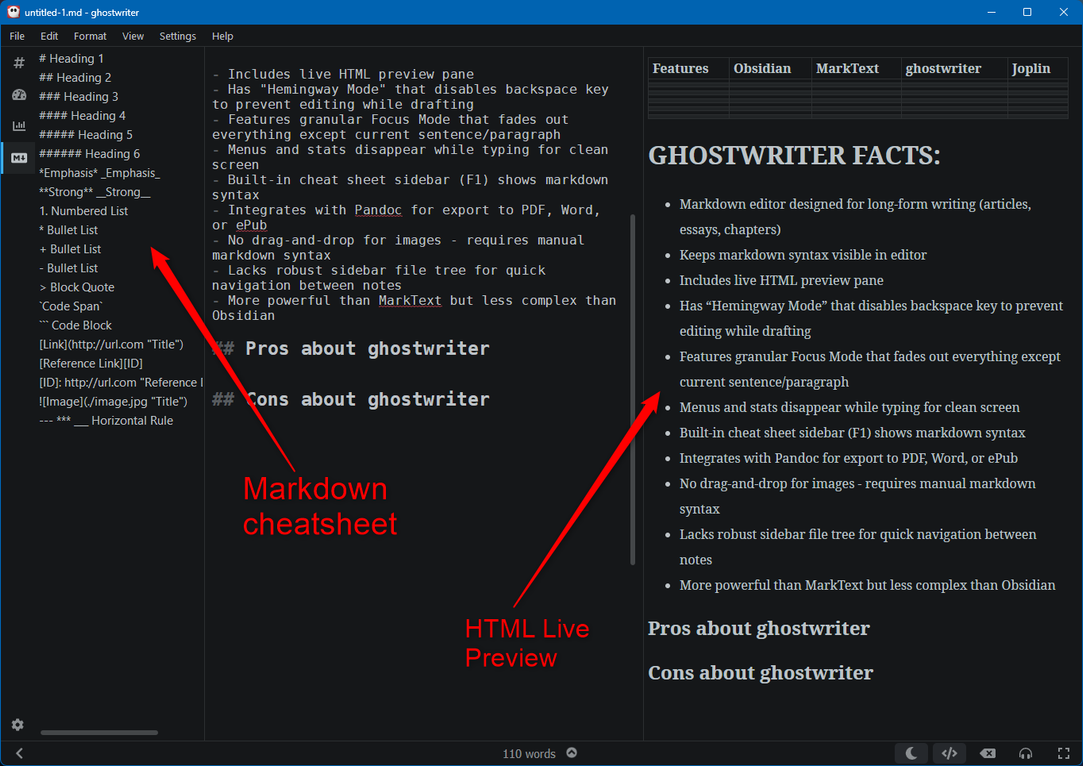The width and height of the screenshot is (1083, 766).
Task: Select '- Bullet List' cheat sheet entry
Action: pyautogui.click(x=68, y=268)
